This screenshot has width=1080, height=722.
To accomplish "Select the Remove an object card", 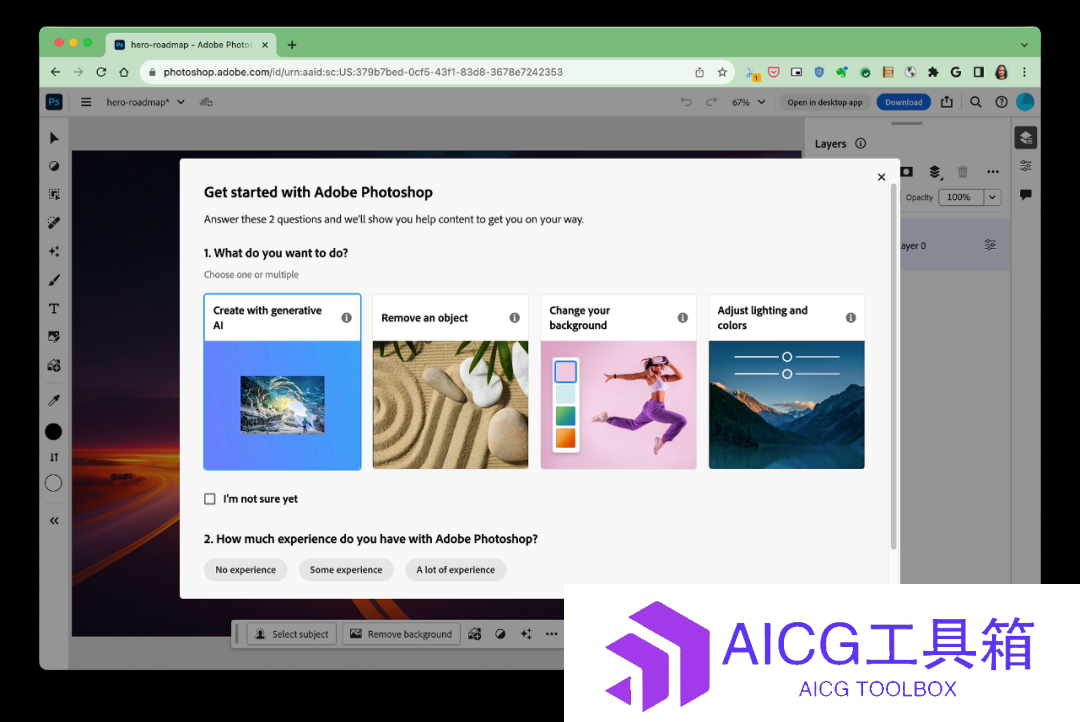I will coord(450,382).
